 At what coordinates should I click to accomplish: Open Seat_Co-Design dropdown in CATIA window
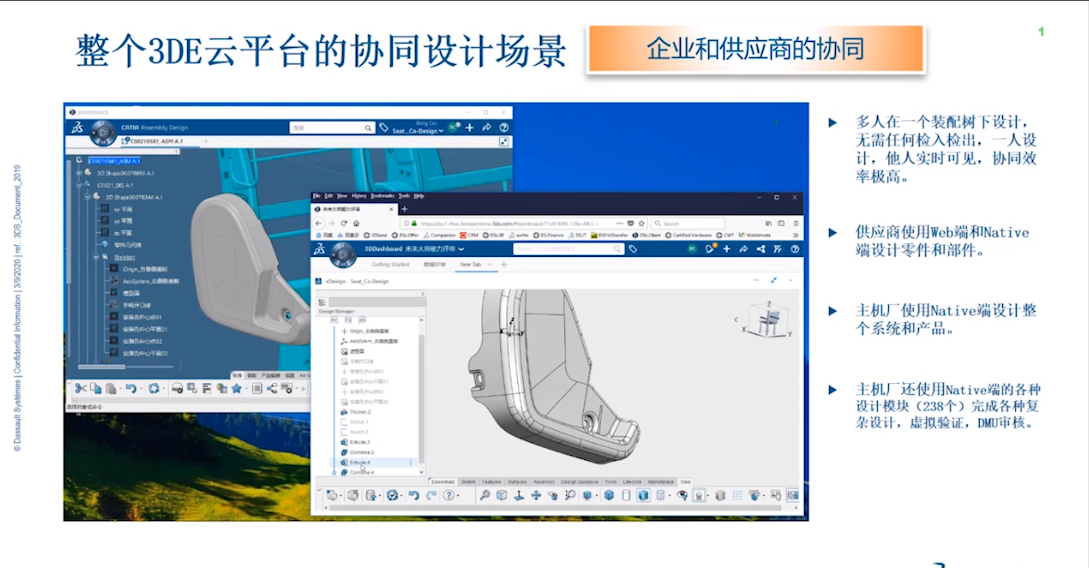(x=417, y=131)
